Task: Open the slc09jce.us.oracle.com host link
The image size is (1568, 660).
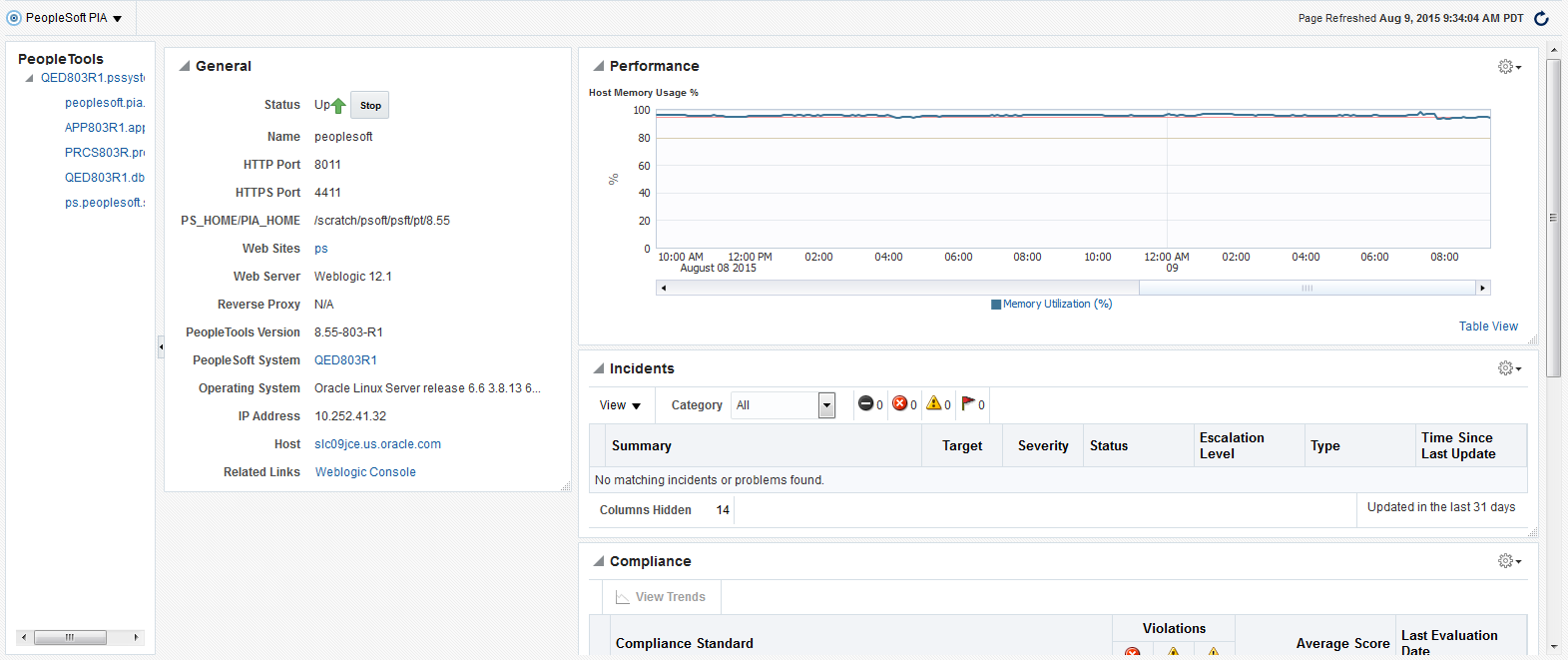Action: [377, 444]
